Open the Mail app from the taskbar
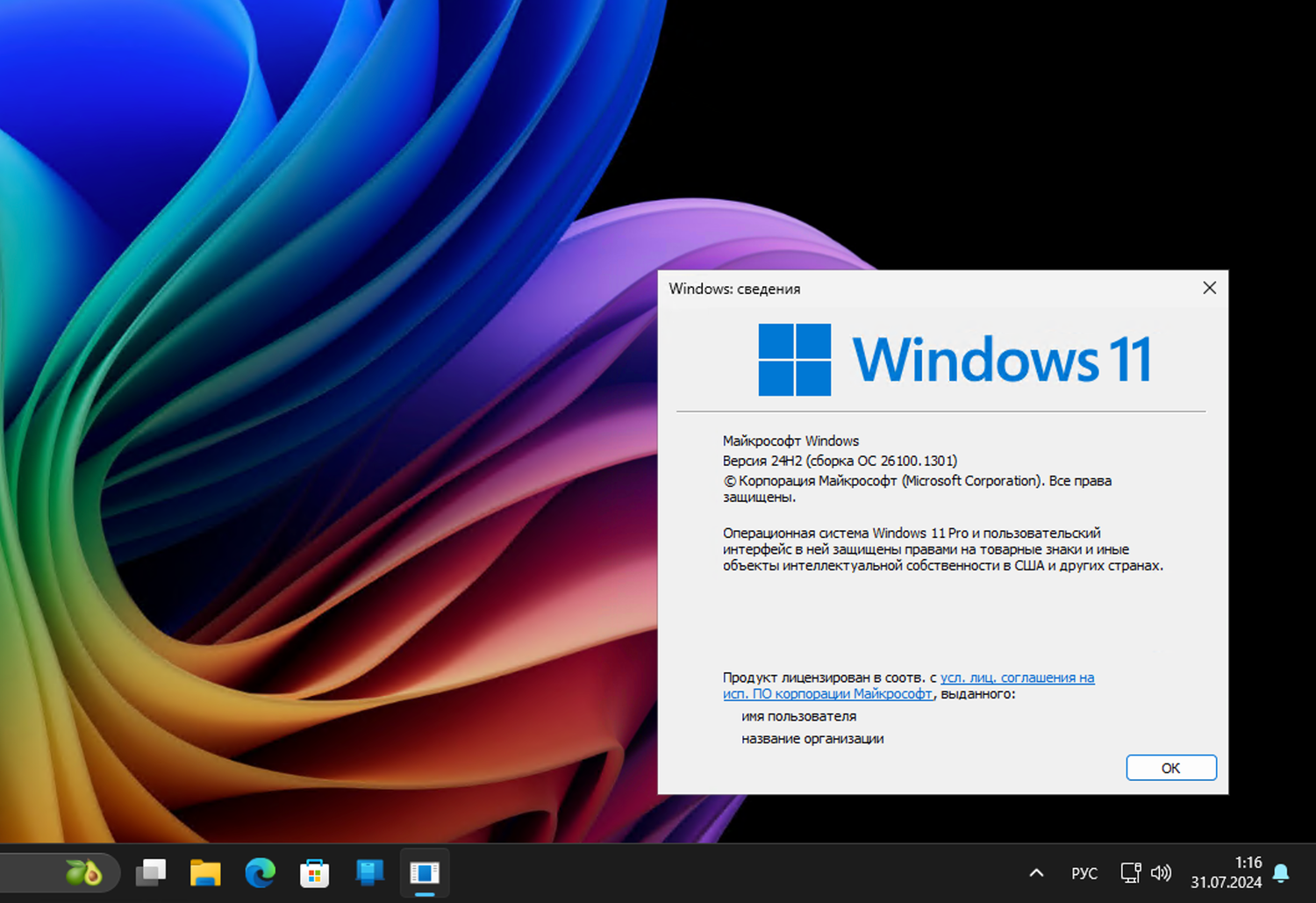The image size is (1316, 903). click(x=369, y=873)
